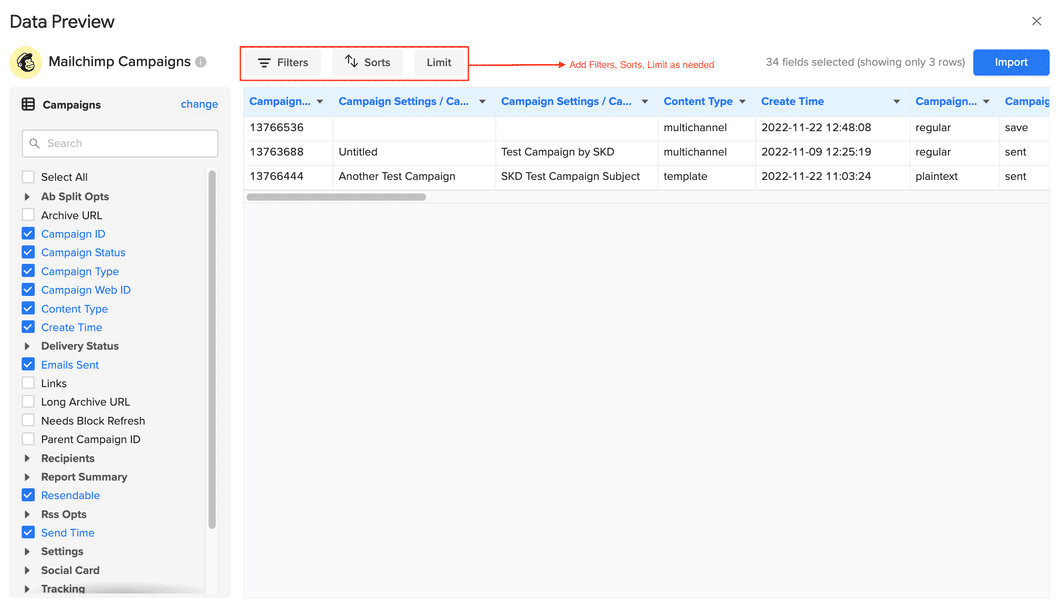
Task: Click the horizontal table scrollbar
Action: (336, 197)
